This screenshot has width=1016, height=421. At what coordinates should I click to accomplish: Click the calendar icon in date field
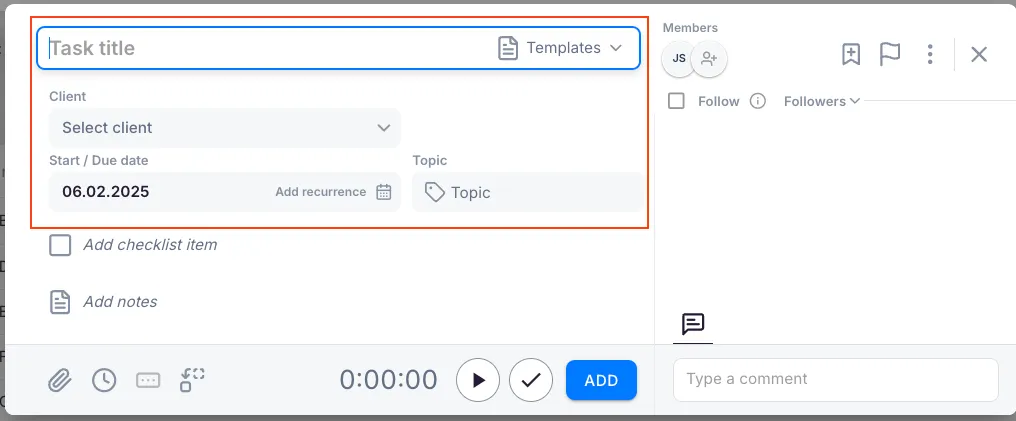pyautogui.click(x=384, y=192)
